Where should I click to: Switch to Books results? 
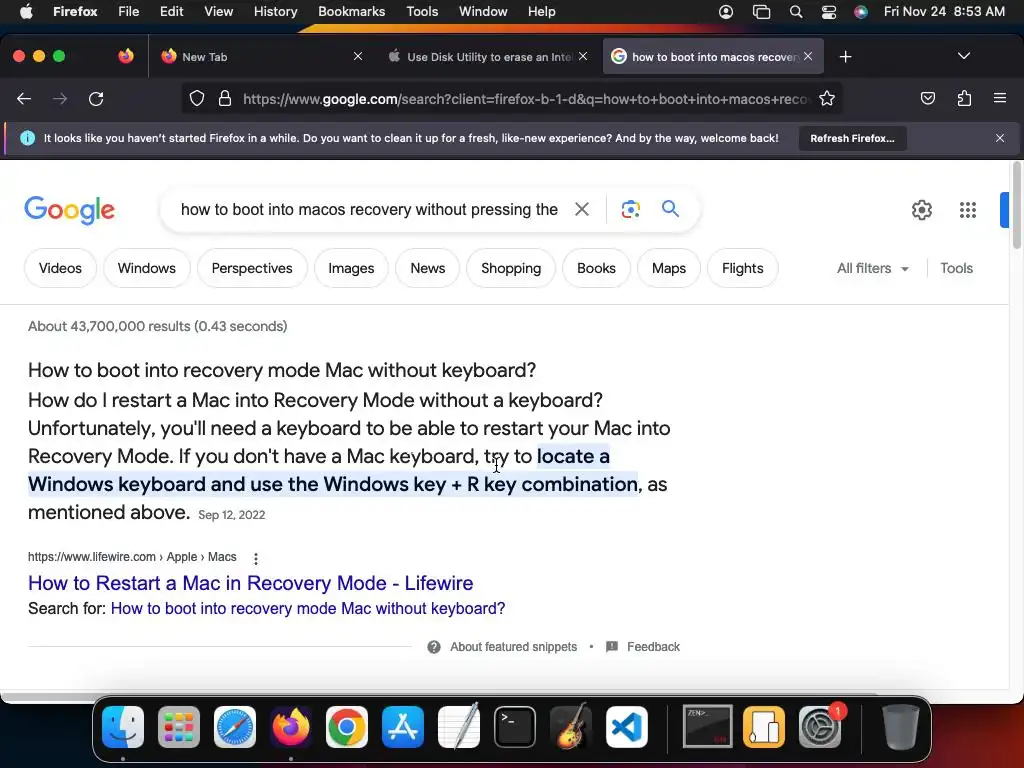[x=596, y=268]
